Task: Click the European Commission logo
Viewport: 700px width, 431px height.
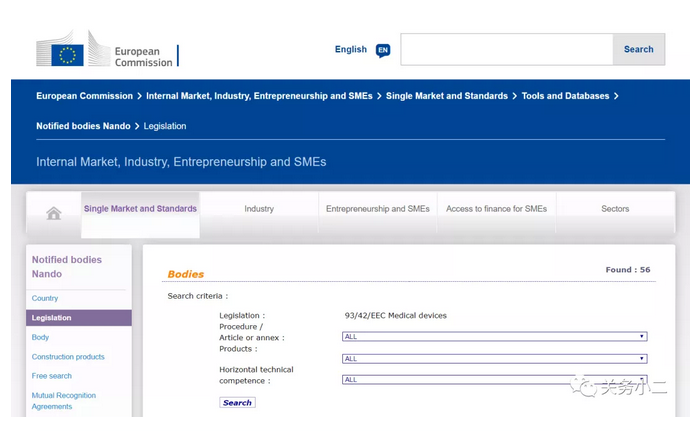Action: point(107,49)
